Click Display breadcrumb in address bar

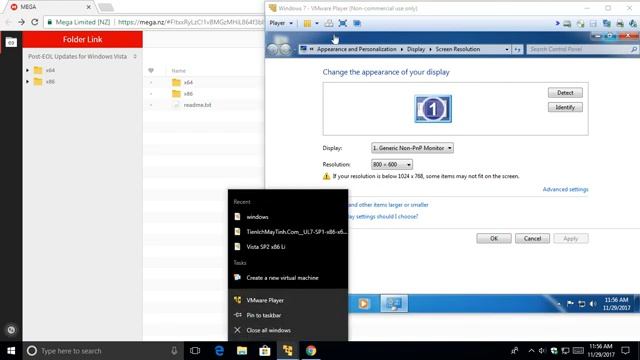click(416, 49)
